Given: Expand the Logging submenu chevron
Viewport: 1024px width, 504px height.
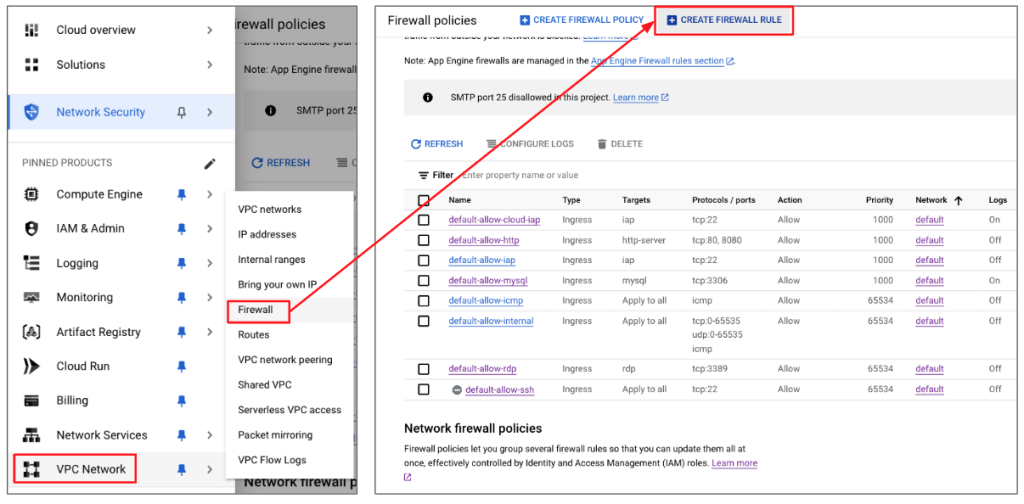Looking at the screenshot, I should (x=210, y=263).
